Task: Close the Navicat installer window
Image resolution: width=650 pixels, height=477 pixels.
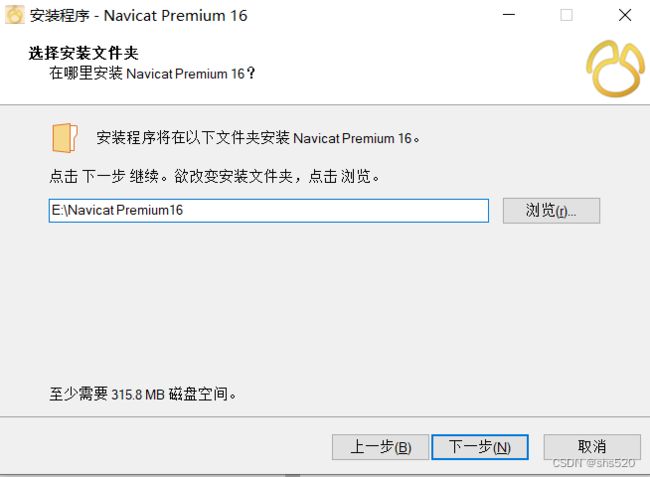Action: (625, 15)
